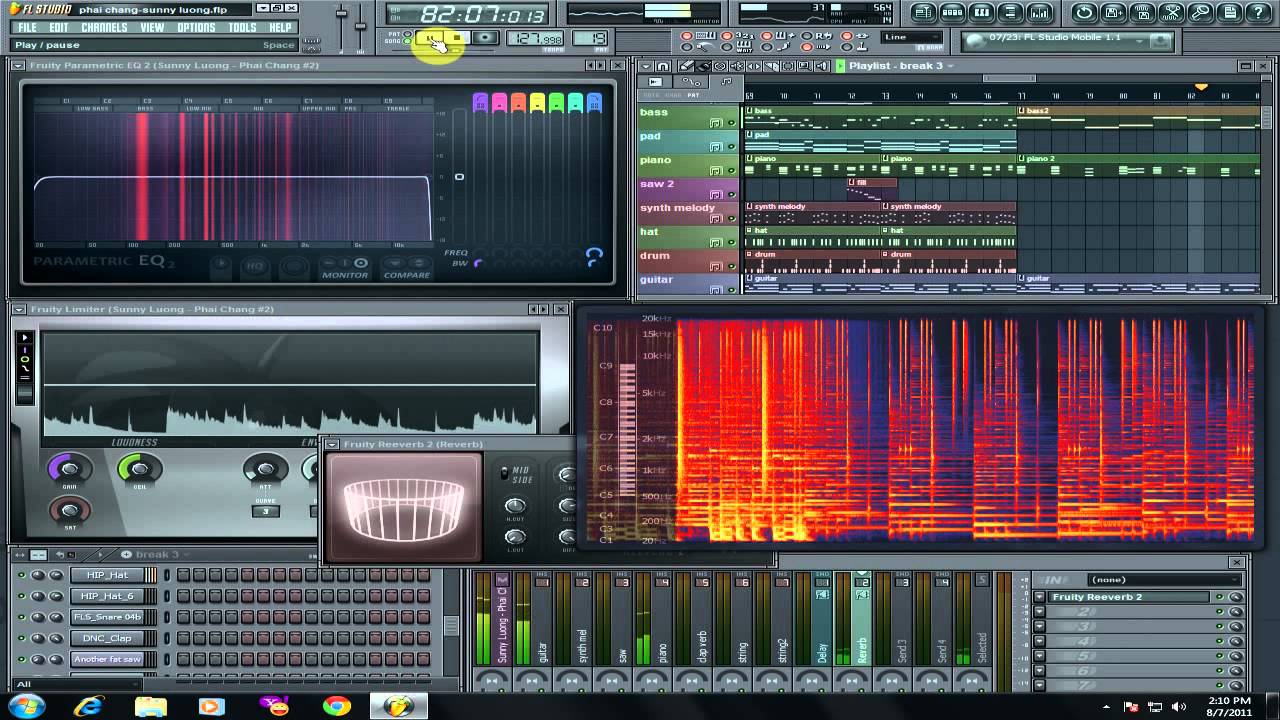Open the HELP menu
Viewport: 1280px width, 720px height.
point(281,27)
